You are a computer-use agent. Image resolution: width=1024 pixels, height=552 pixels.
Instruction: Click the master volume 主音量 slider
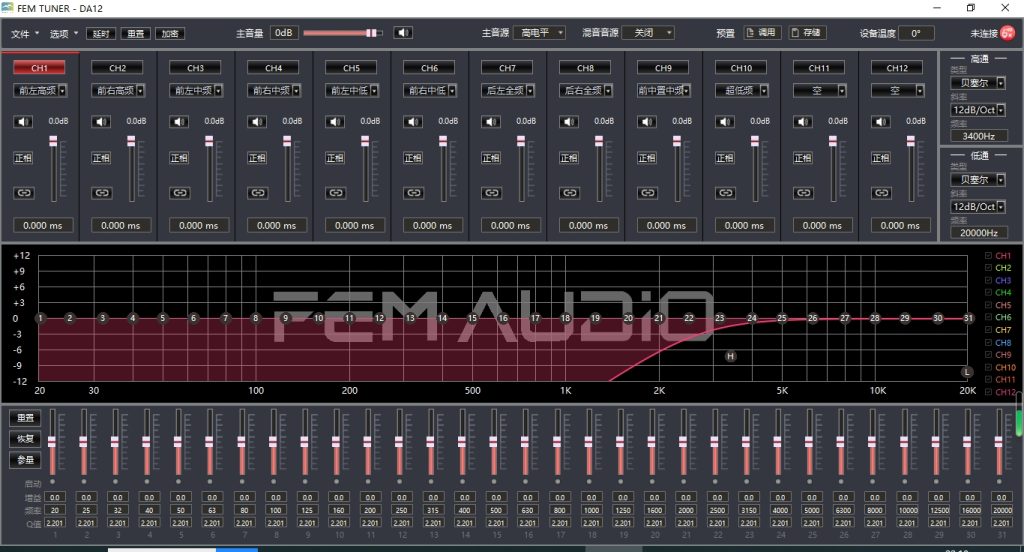click(x=344, y=33)
